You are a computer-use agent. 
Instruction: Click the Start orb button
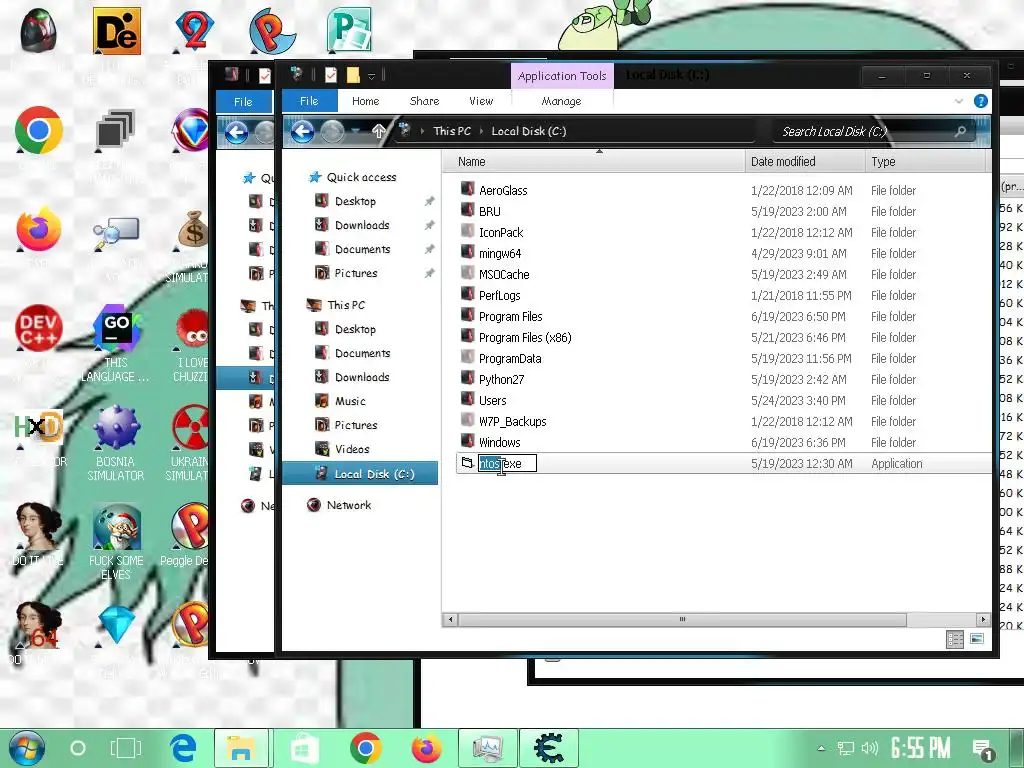[x=27, y=748]
